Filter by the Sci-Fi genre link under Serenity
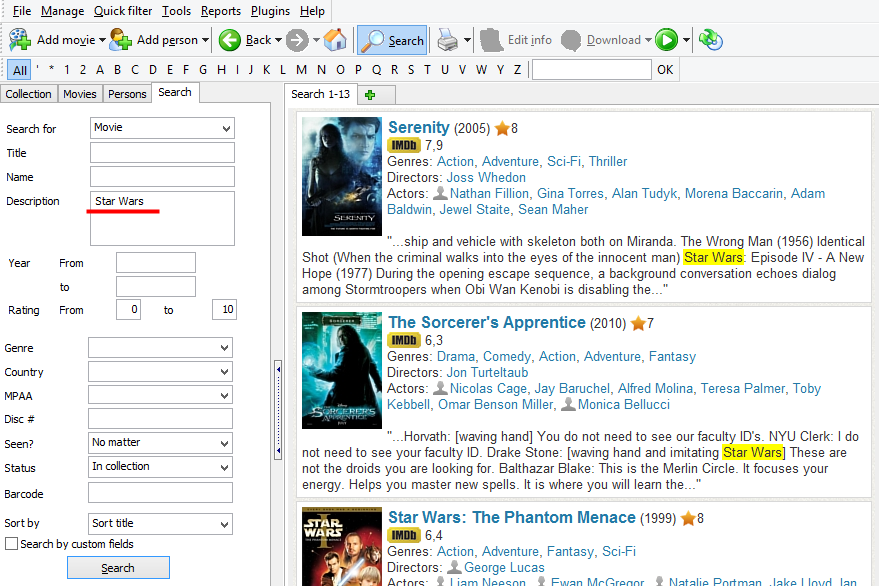This screenshot has width=879, height=586. (x=564, y=162)
